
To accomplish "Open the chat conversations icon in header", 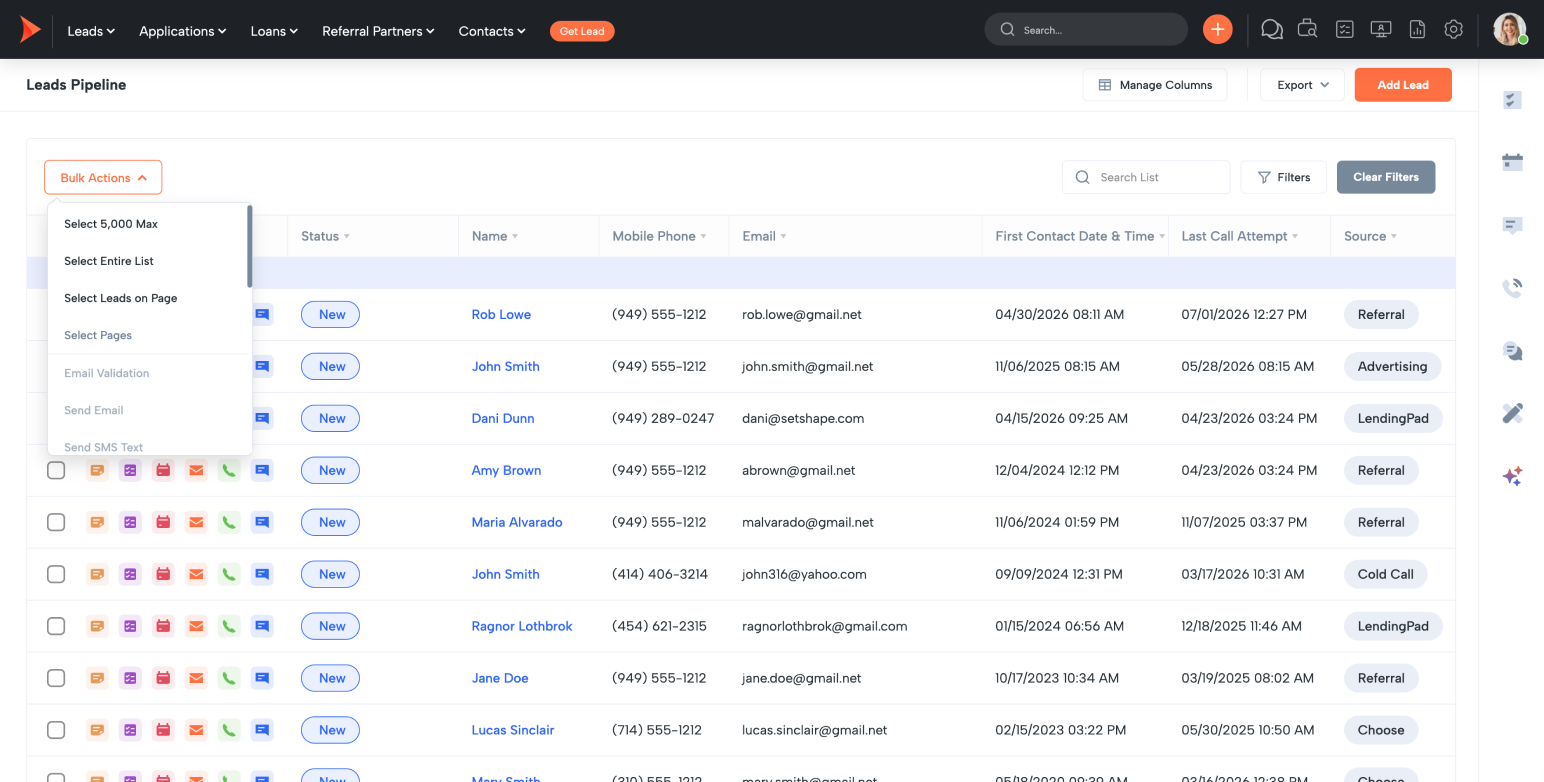I will [x=1272, y=30].
